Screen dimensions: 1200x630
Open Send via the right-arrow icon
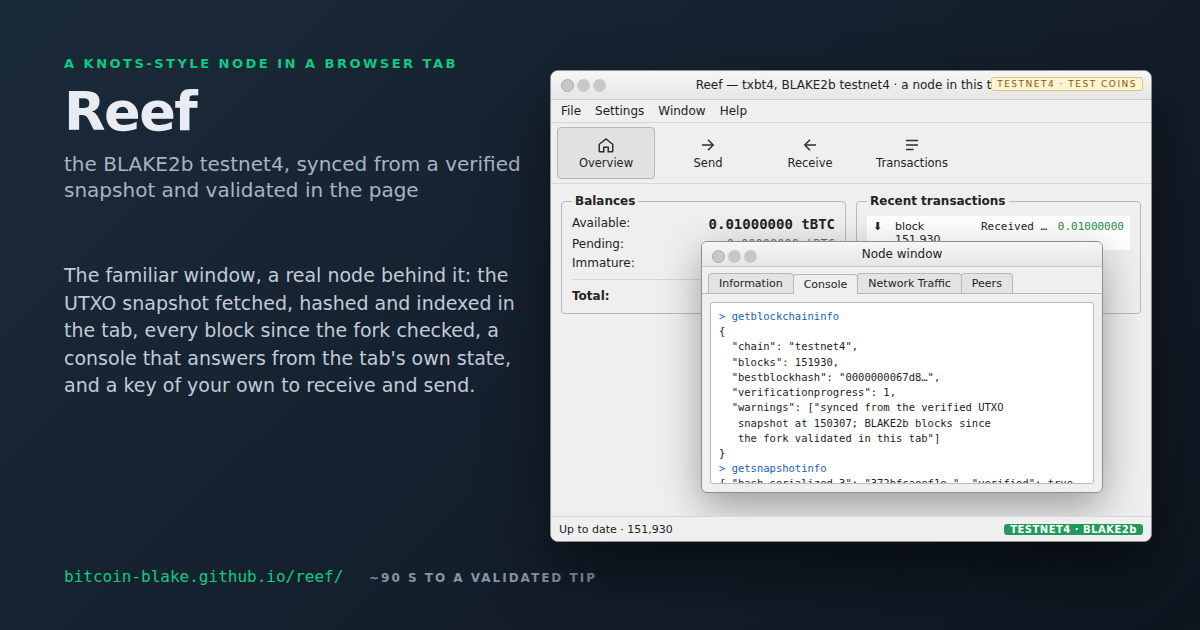click(708, 145)
